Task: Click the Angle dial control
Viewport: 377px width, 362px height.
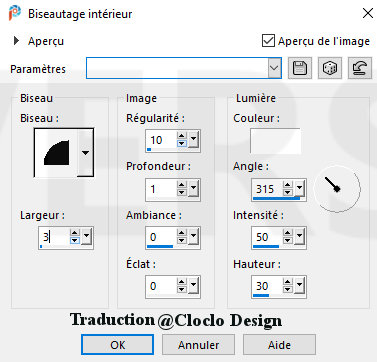Action: [337, 189]
